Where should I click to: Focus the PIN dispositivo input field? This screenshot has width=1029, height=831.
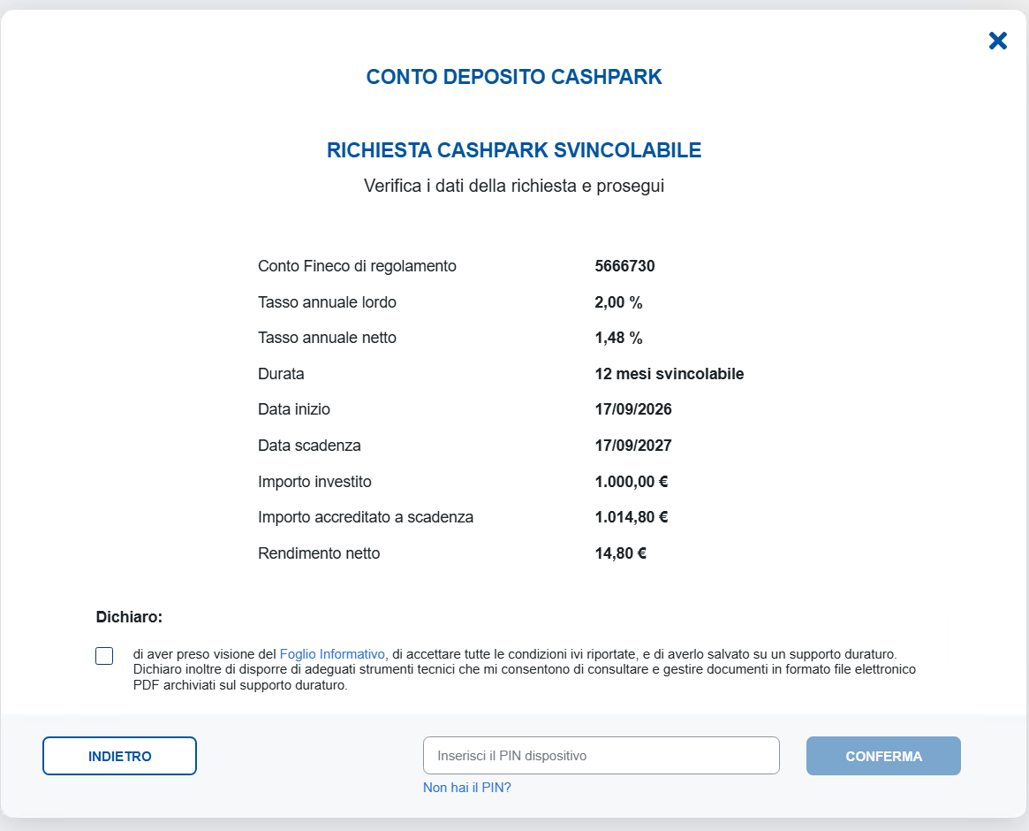[601, 756]
